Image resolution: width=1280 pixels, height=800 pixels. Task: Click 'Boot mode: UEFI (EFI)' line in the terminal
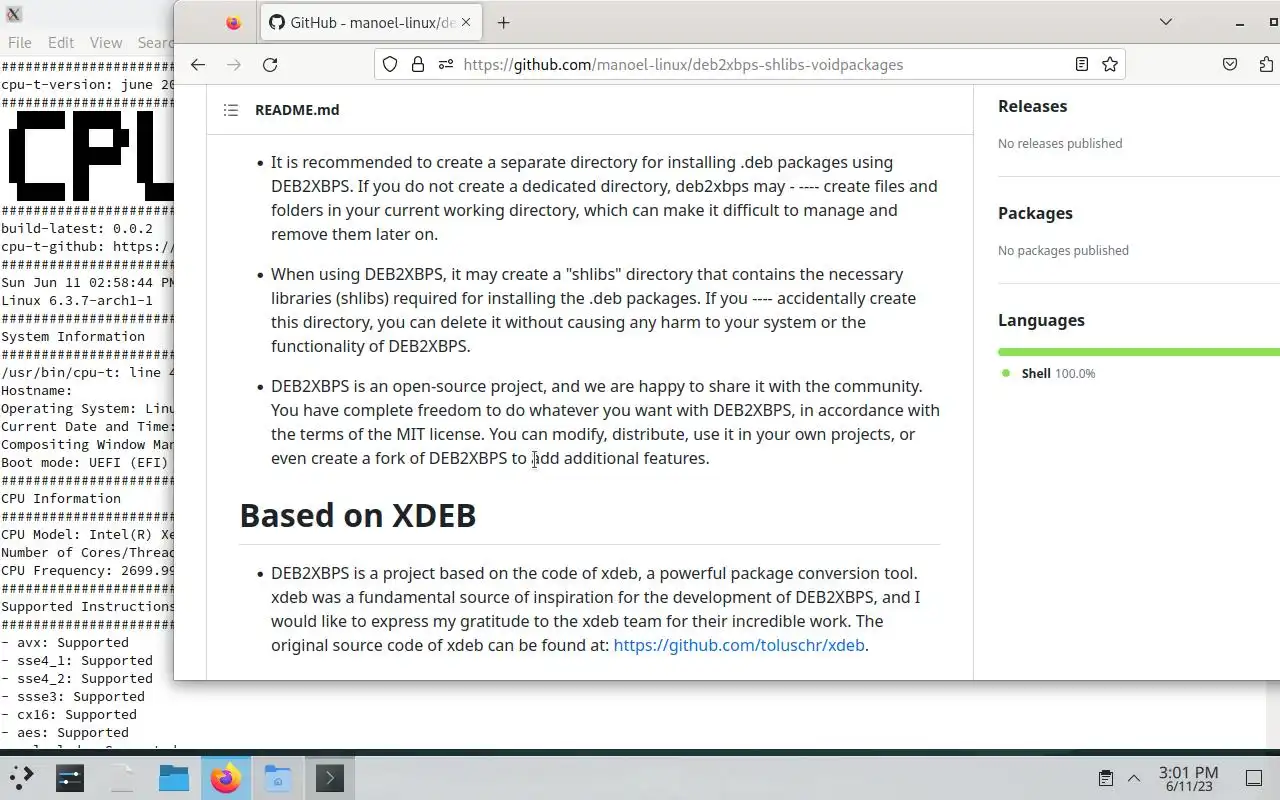coord(85,463)
